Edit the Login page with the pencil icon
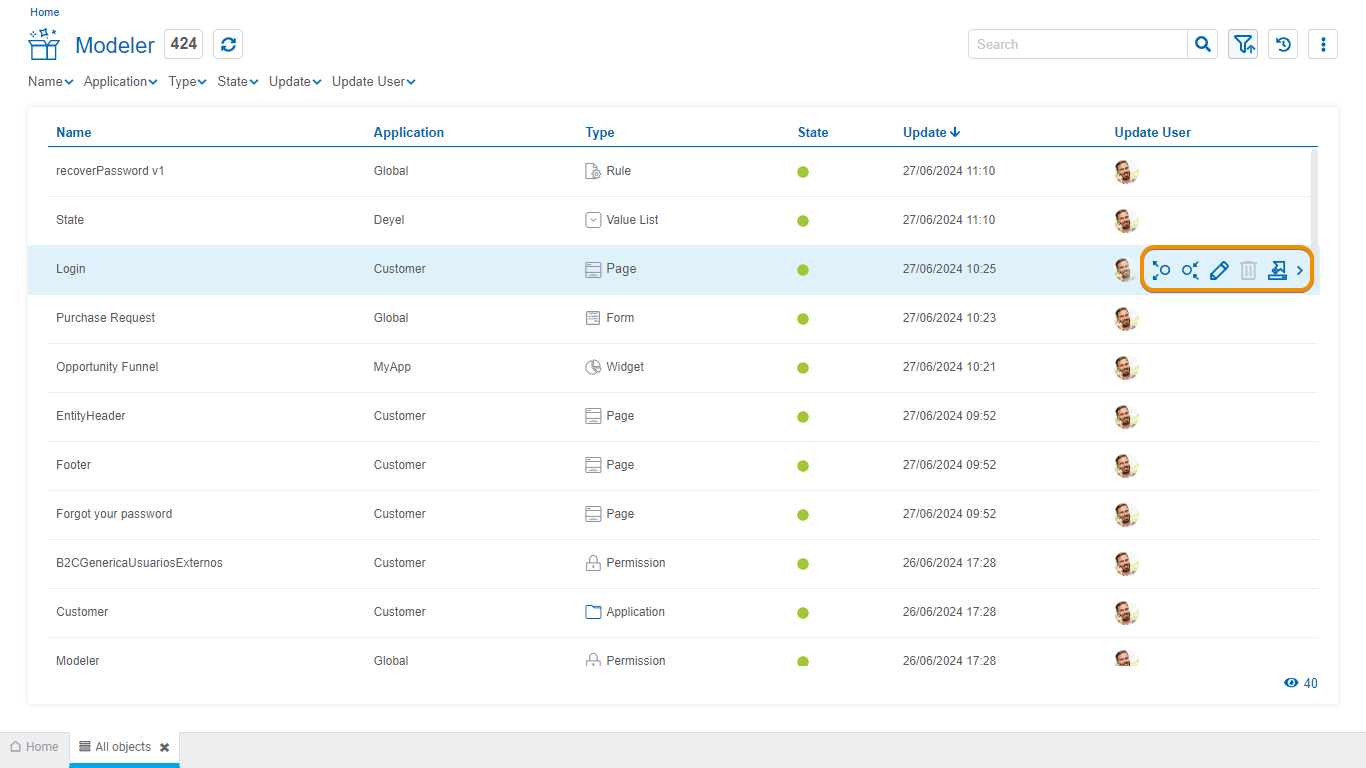This screenshot has width=1366, height=768. pyautogui.click(x=1219, y=270)
